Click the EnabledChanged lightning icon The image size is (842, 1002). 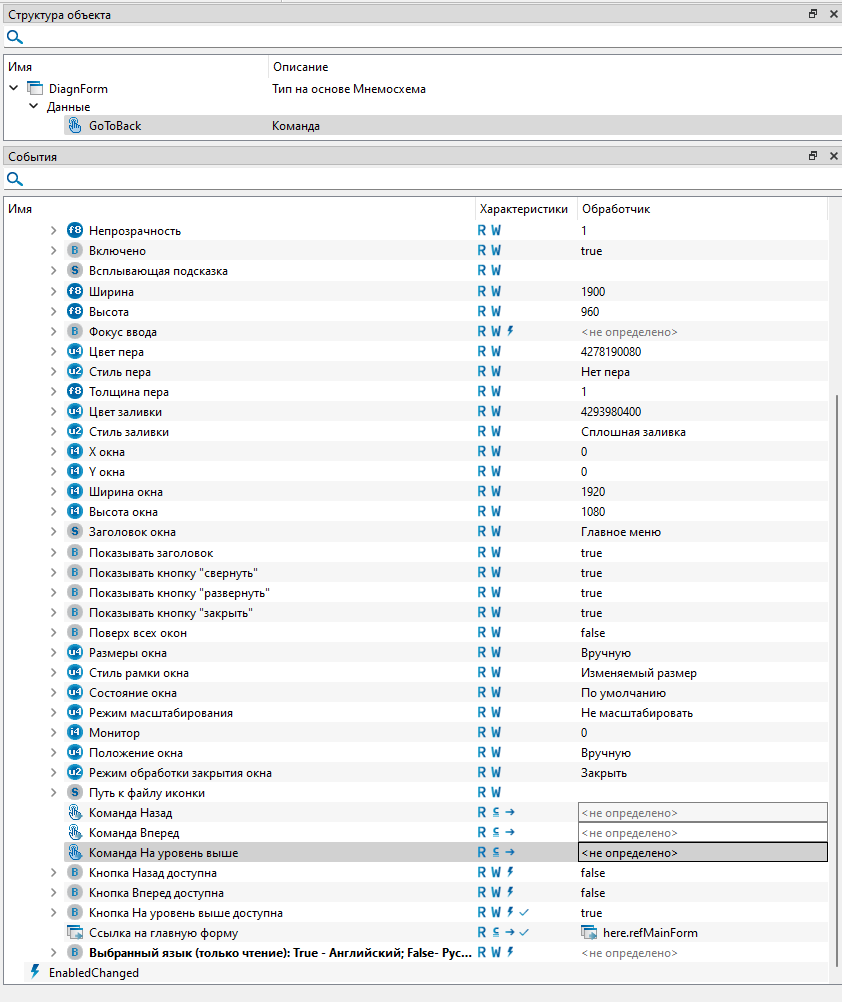35,972
